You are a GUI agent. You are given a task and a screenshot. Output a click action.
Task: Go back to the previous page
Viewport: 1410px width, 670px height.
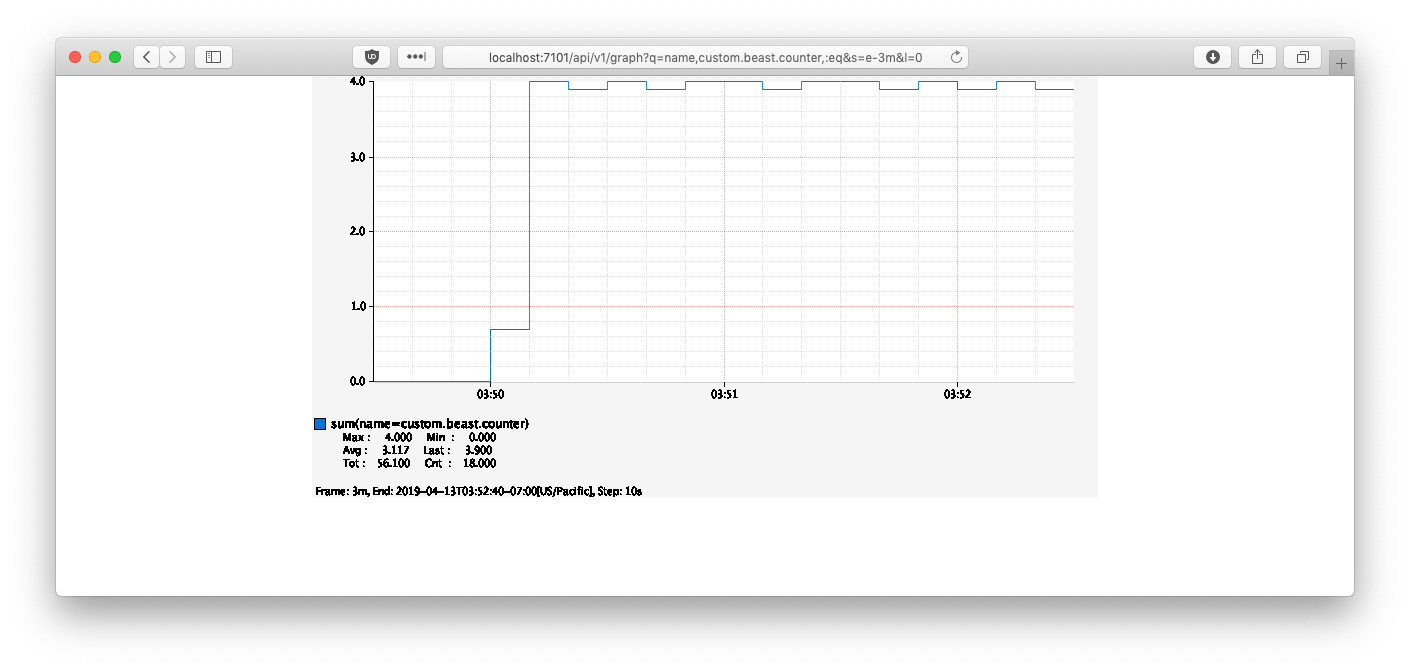[x=147, y=57]
